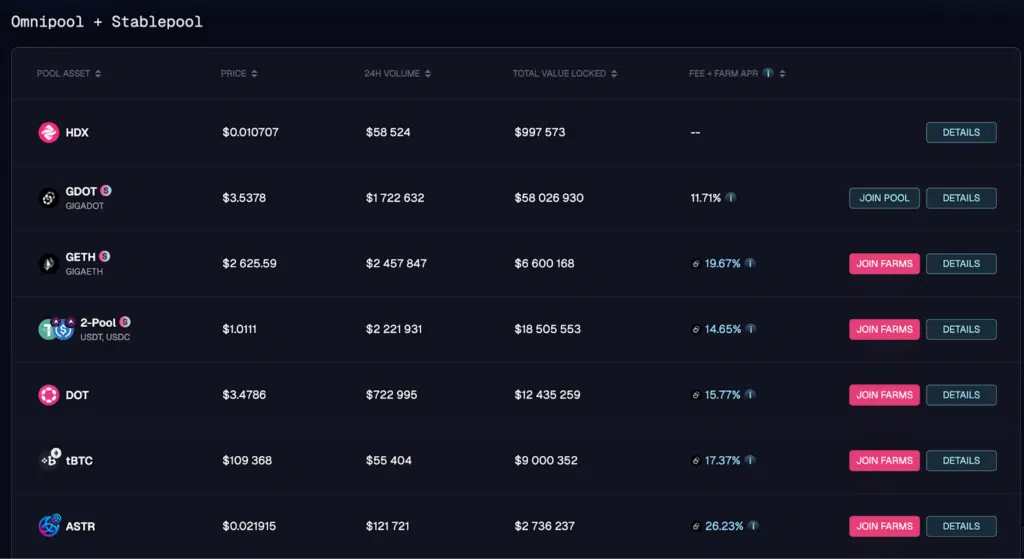Image resolution: width=1024 pixels, height=559 pixels.
Task: Click the 19.67% APR value for GETH
Action: pos(722,264)
